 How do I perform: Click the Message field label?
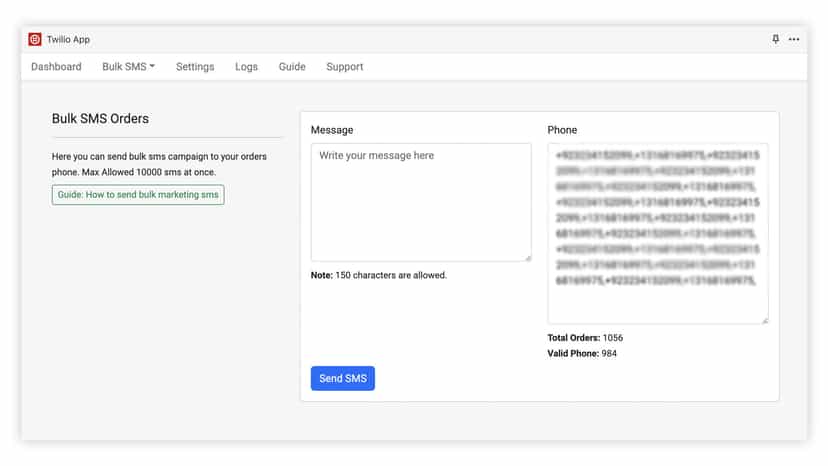click(x=332, y=130)
